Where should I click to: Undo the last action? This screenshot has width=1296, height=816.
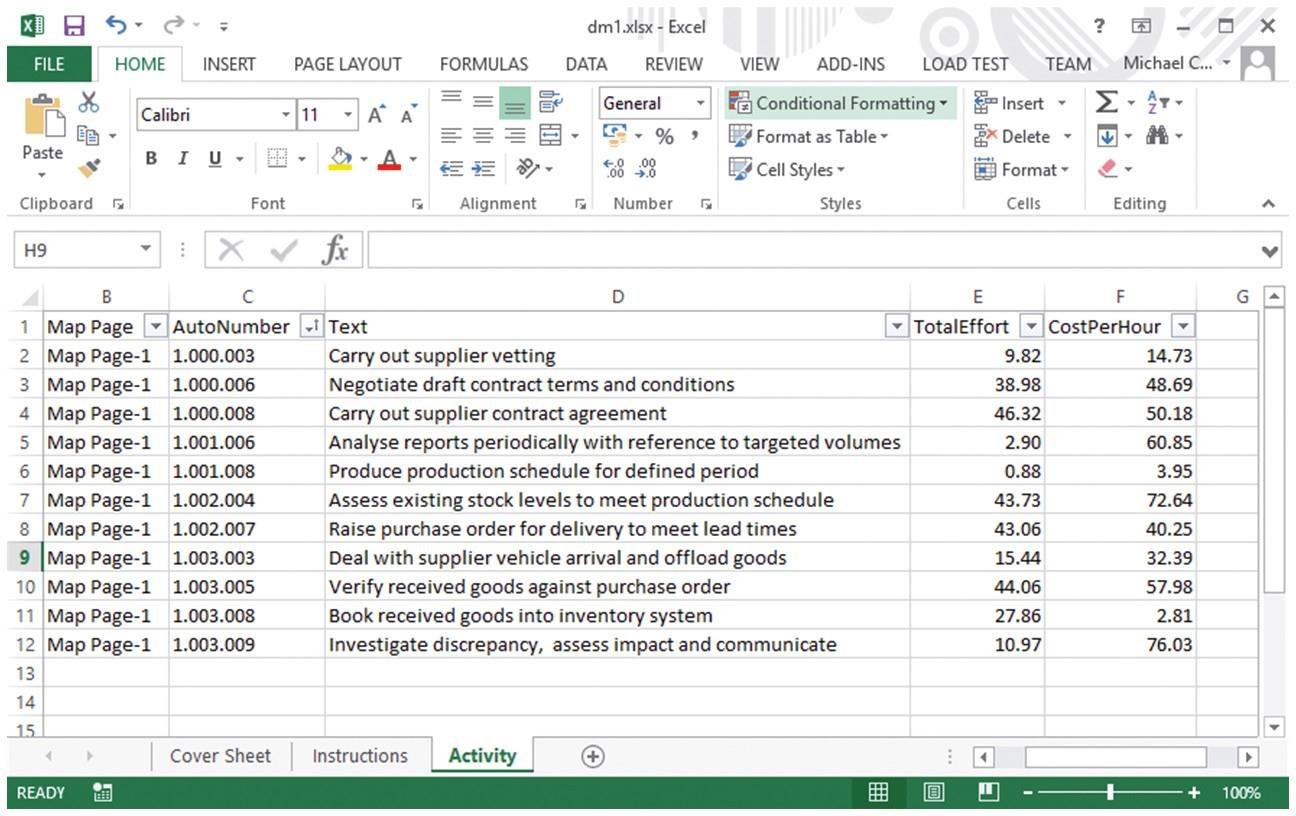point(117,26)
